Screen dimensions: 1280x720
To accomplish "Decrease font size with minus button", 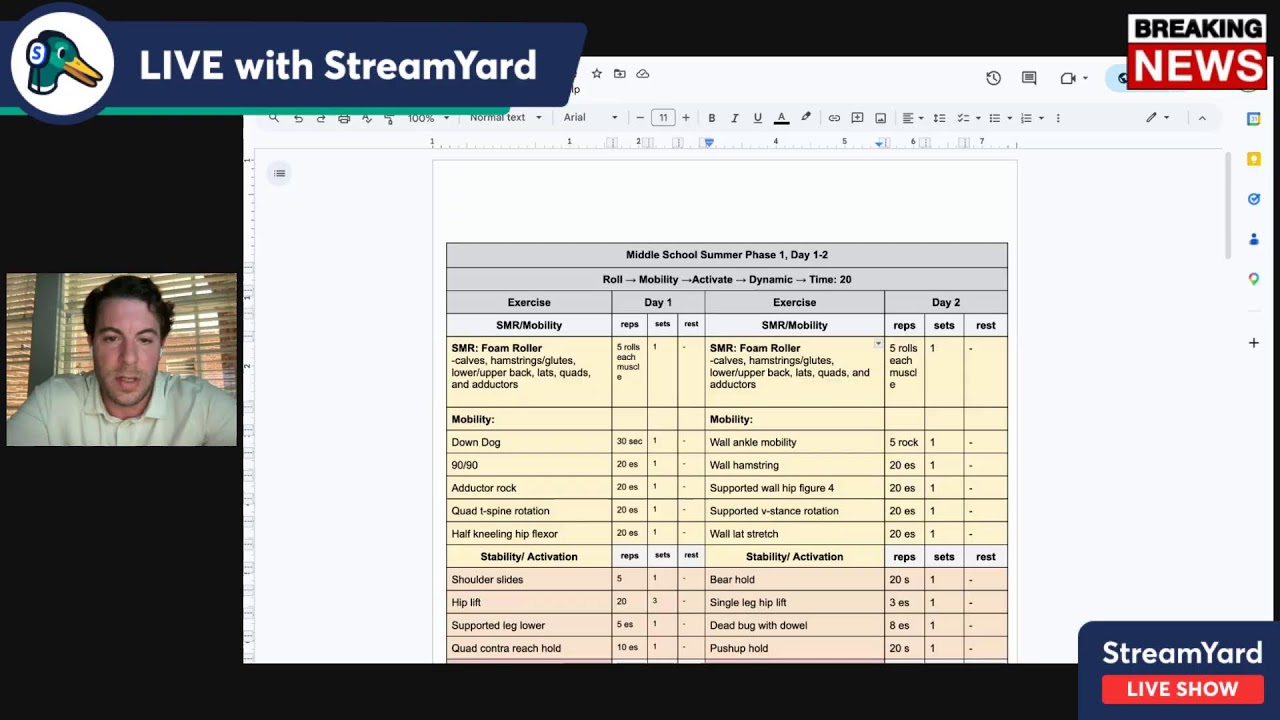I will point(640,118).
